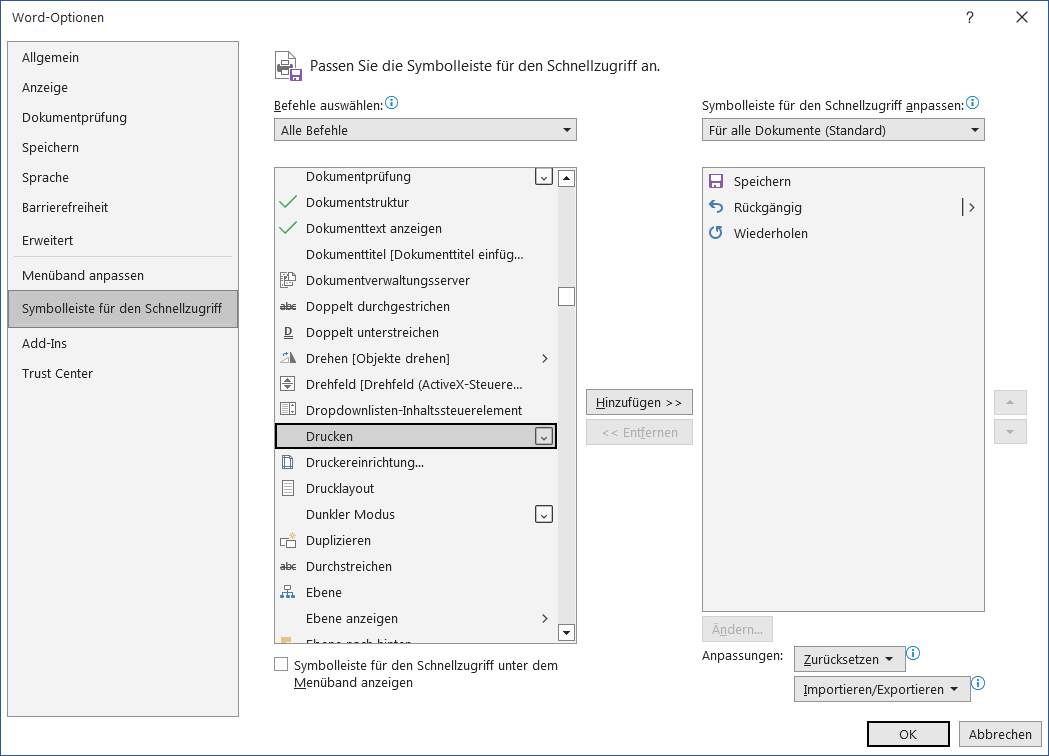Click Abbrechen to cancel

pos(999,734)
